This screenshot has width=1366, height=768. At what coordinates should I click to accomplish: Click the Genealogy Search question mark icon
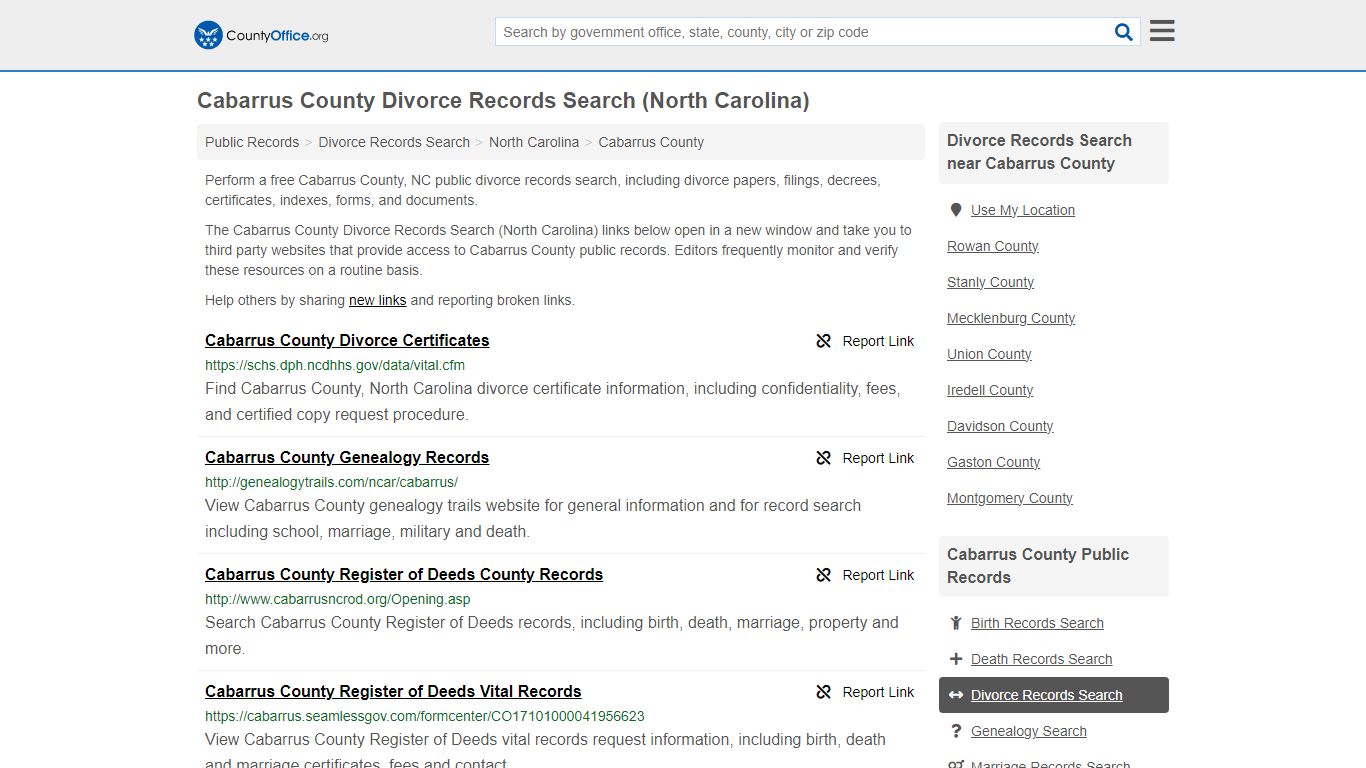(955, 731)
